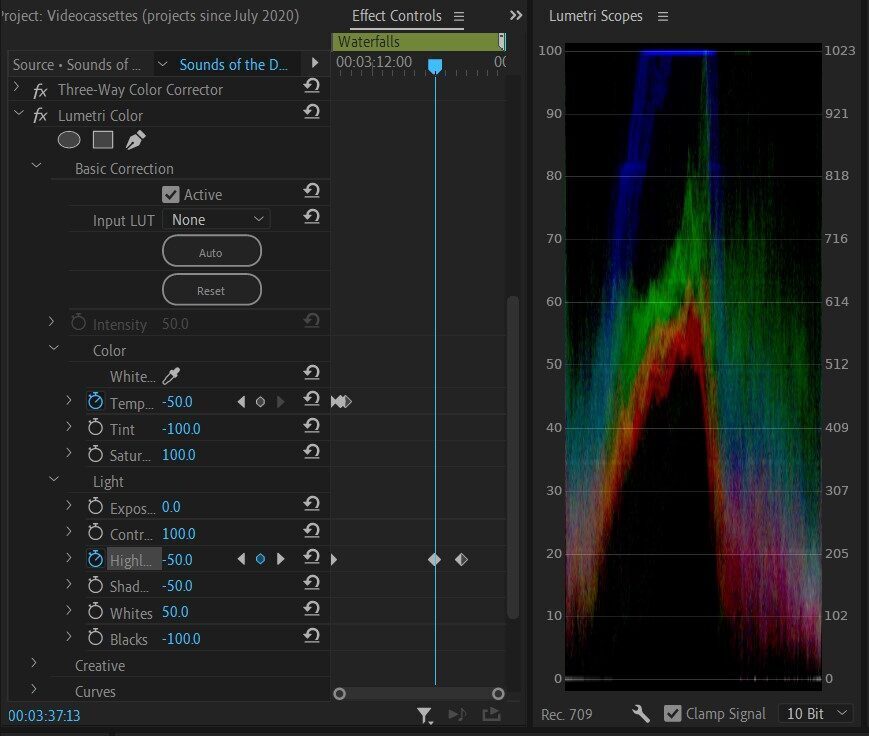Expand the Three-Way Color Corrector effect
This screenshot has width=869, height=736.
16,86
